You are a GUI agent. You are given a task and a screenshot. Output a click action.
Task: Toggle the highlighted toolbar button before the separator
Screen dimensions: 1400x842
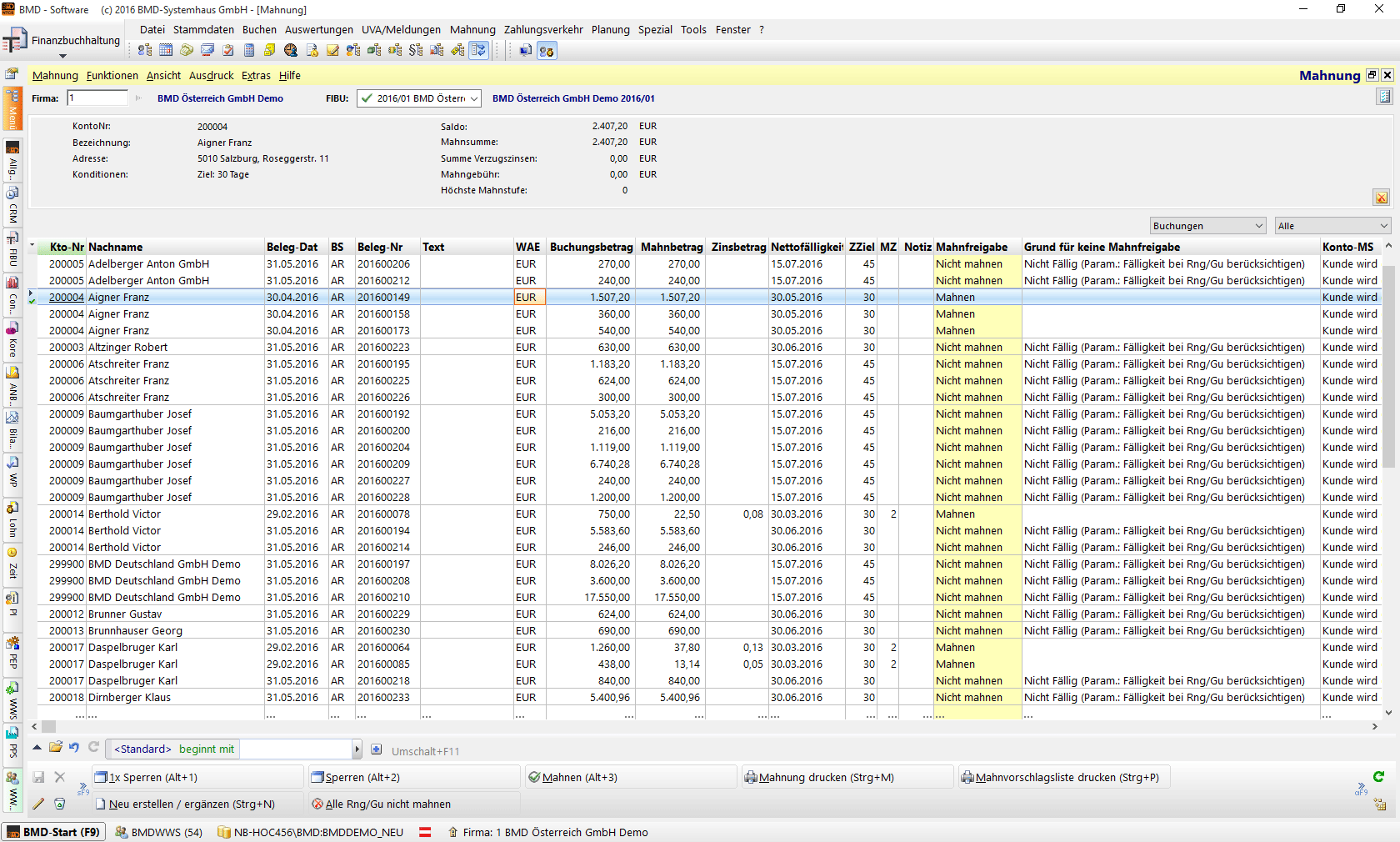point(478,50)
